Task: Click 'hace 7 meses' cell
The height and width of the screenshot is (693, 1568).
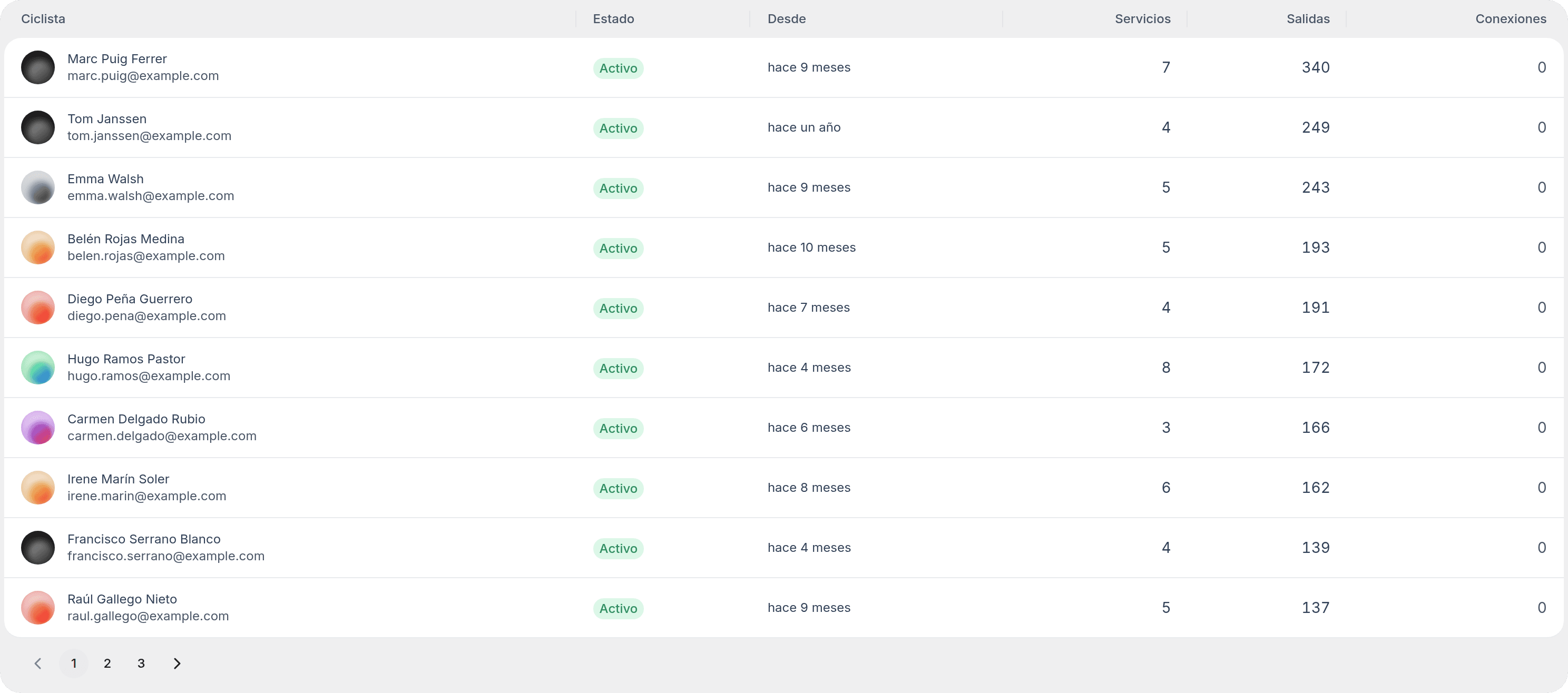Action: click(x=808, y=308)
